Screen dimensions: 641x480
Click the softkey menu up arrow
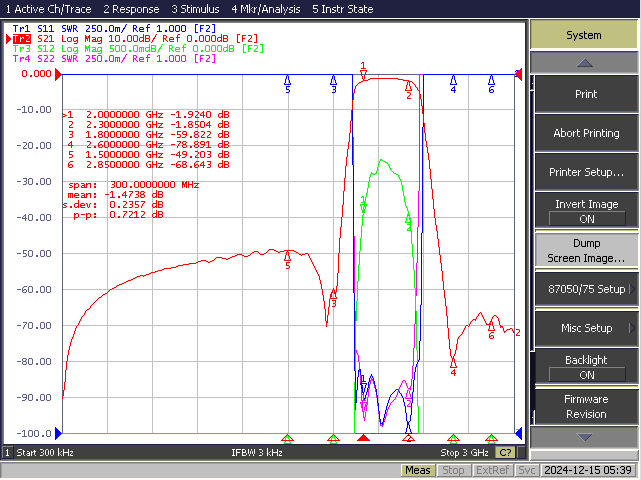(x=584, y=63)
